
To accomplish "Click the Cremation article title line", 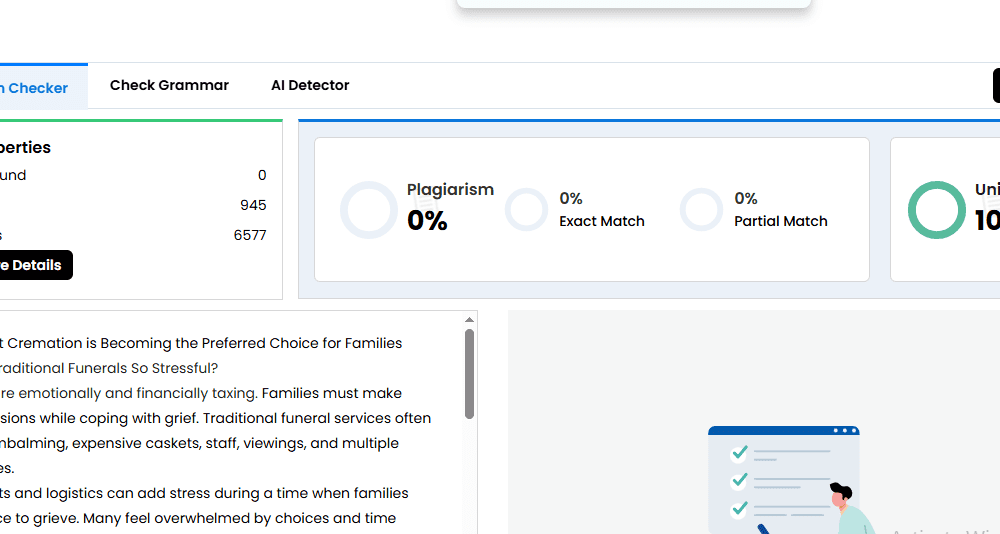I will click(200, 343).
